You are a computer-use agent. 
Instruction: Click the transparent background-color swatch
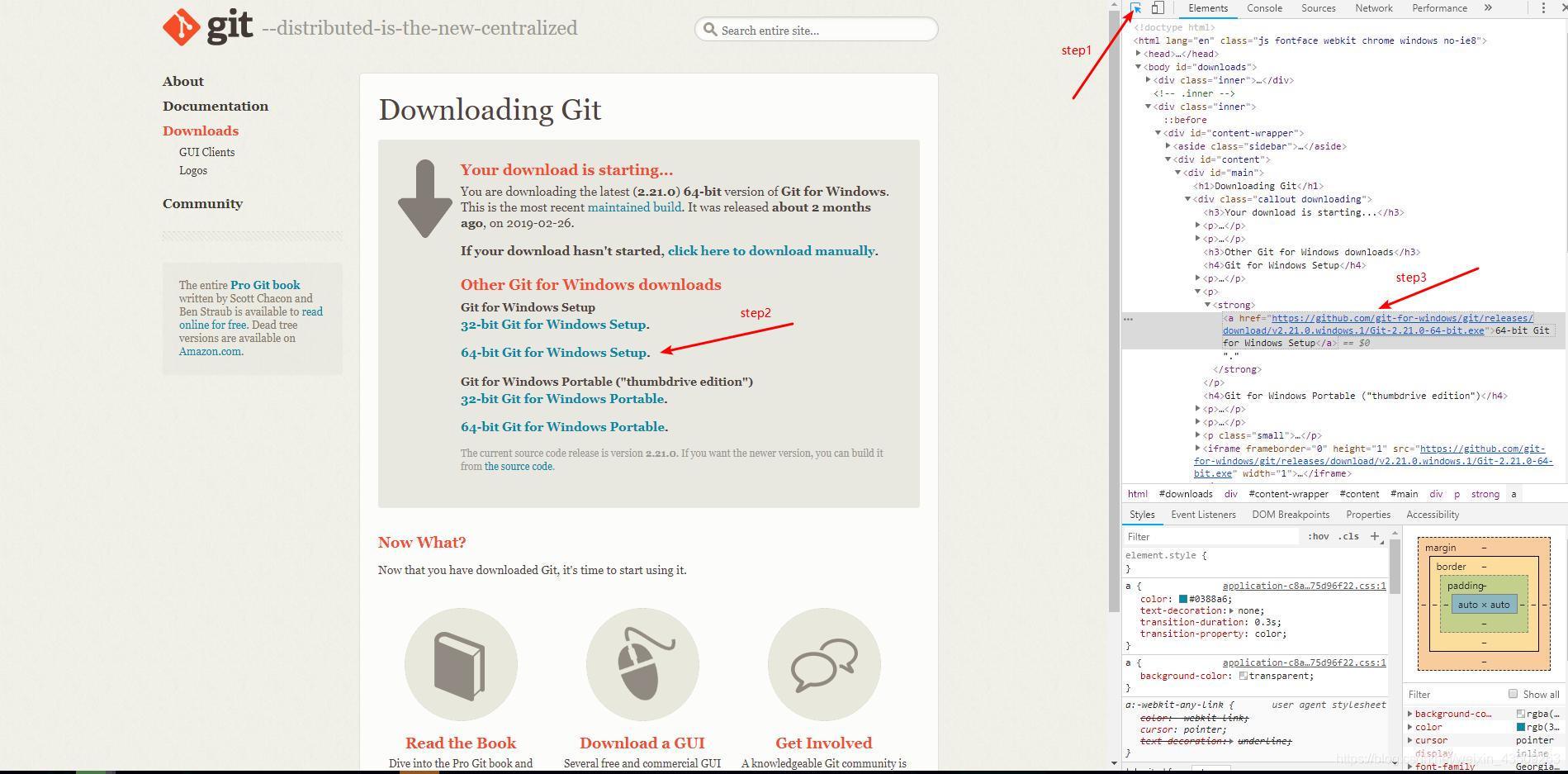pyautogui.click(x=1244, y=676)
